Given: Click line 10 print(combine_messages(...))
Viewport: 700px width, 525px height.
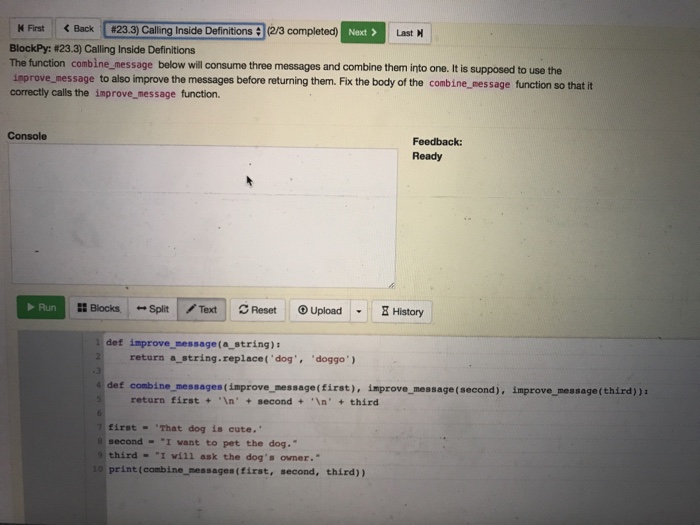Looking at the screenshot, I should point(237,471).
